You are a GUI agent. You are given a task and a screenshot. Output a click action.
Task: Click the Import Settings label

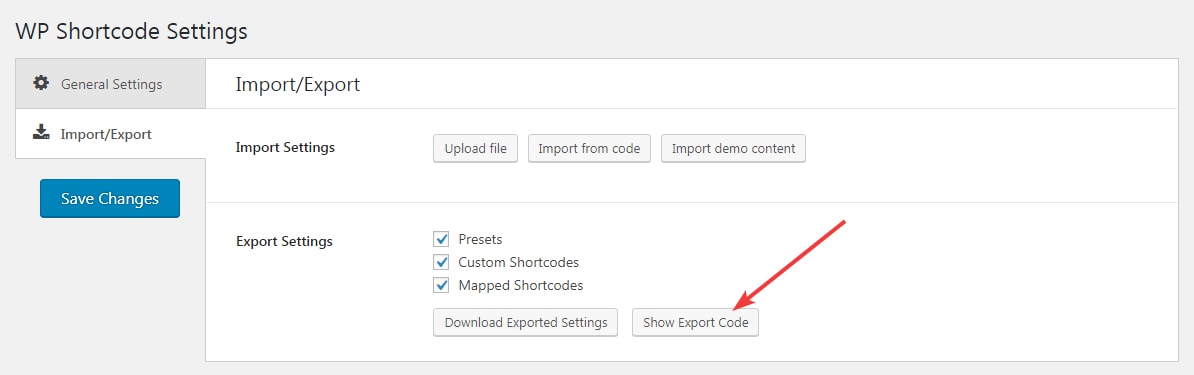point(286,147)
